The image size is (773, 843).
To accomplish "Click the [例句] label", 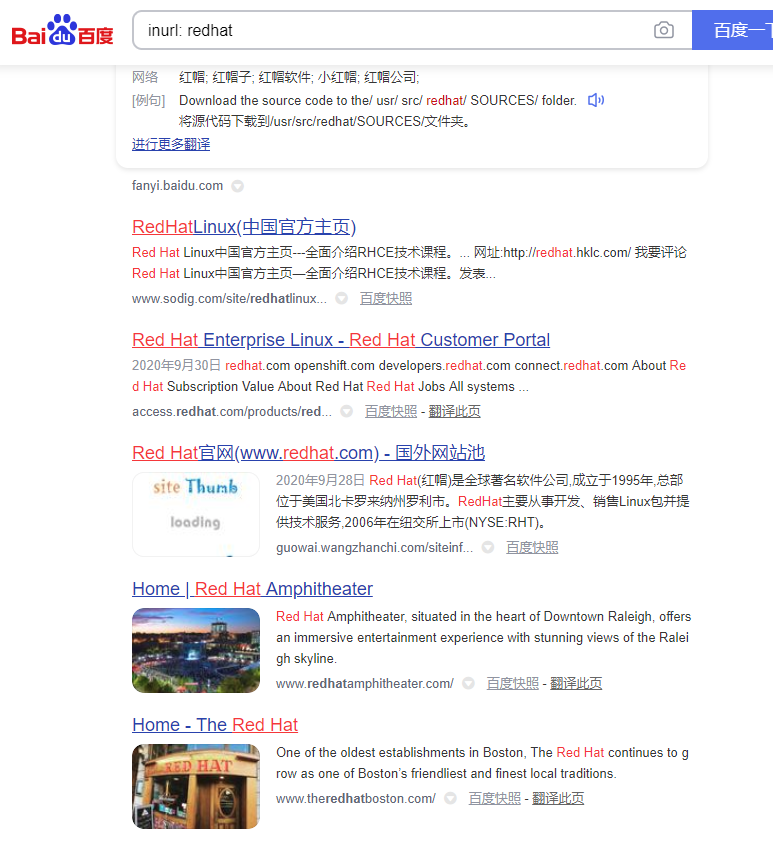I will (x=148, y=101).
